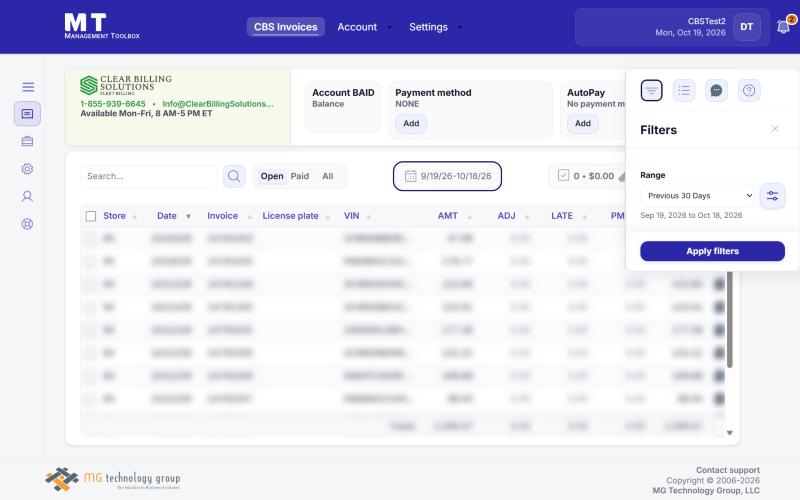This screenshot has width=800, height=500.
Task: Click the DT user avatar
Action: 747,27
